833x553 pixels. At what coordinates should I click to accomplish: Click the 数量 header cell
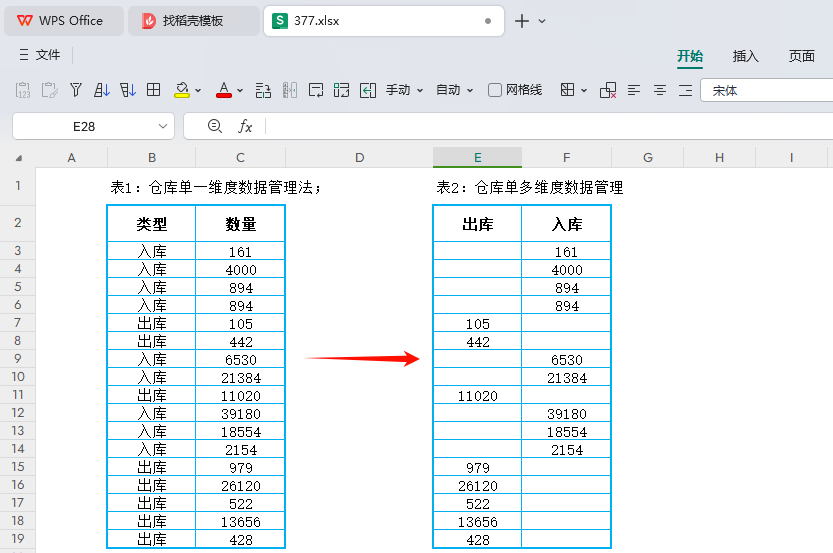pyautogui.click(x=241, y=224)
